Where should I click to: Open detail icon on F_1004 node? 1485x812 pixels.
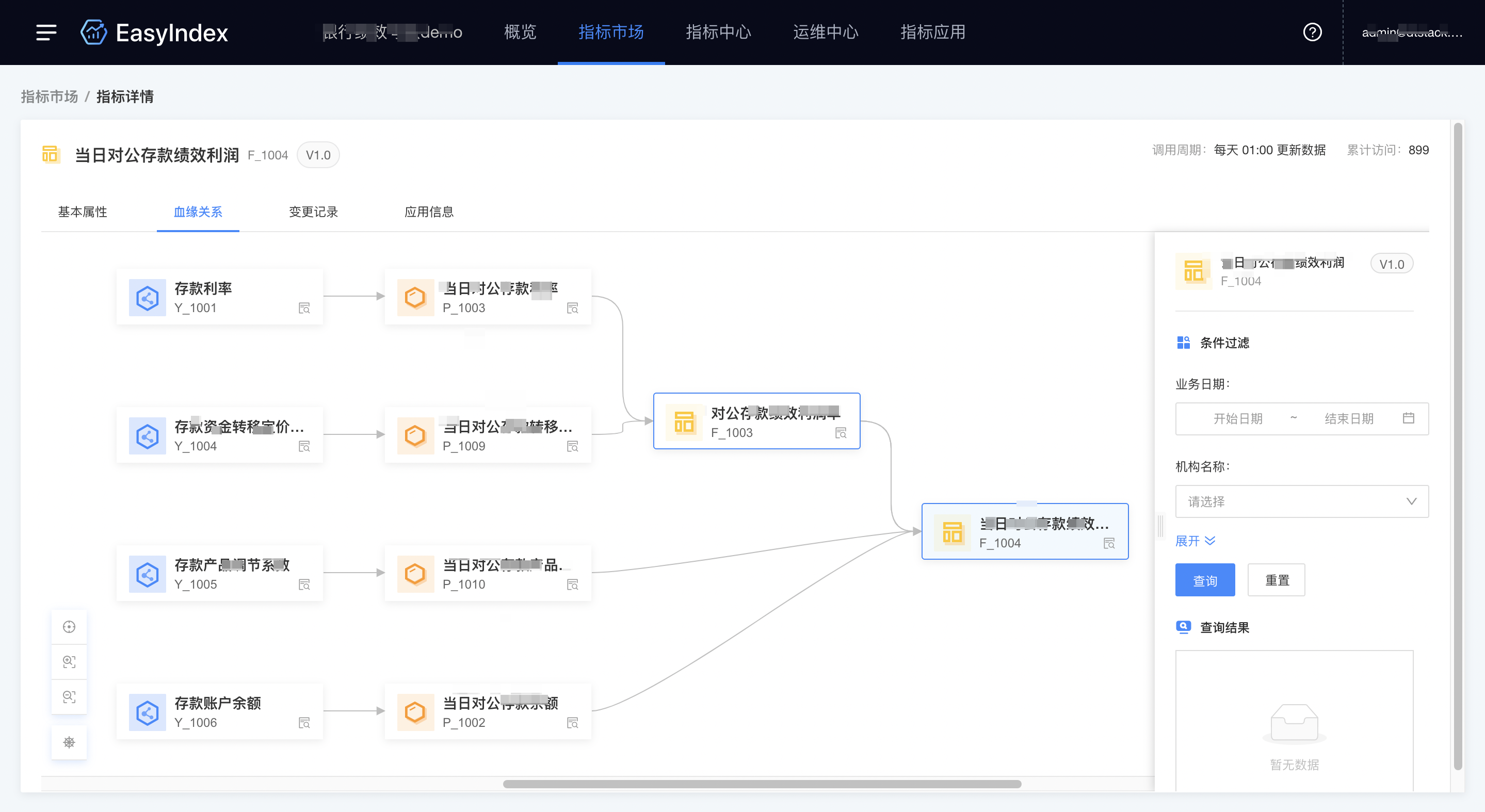click(1109, 543)
